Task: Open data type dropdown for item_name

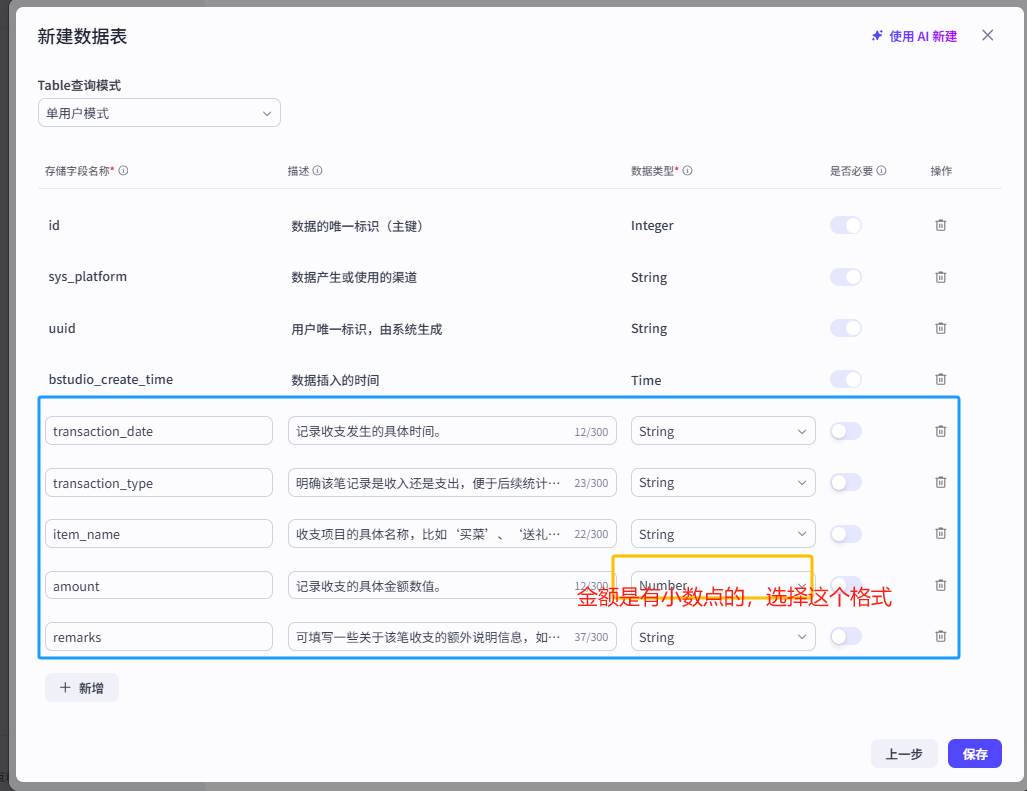Action: tap(723, 534)
